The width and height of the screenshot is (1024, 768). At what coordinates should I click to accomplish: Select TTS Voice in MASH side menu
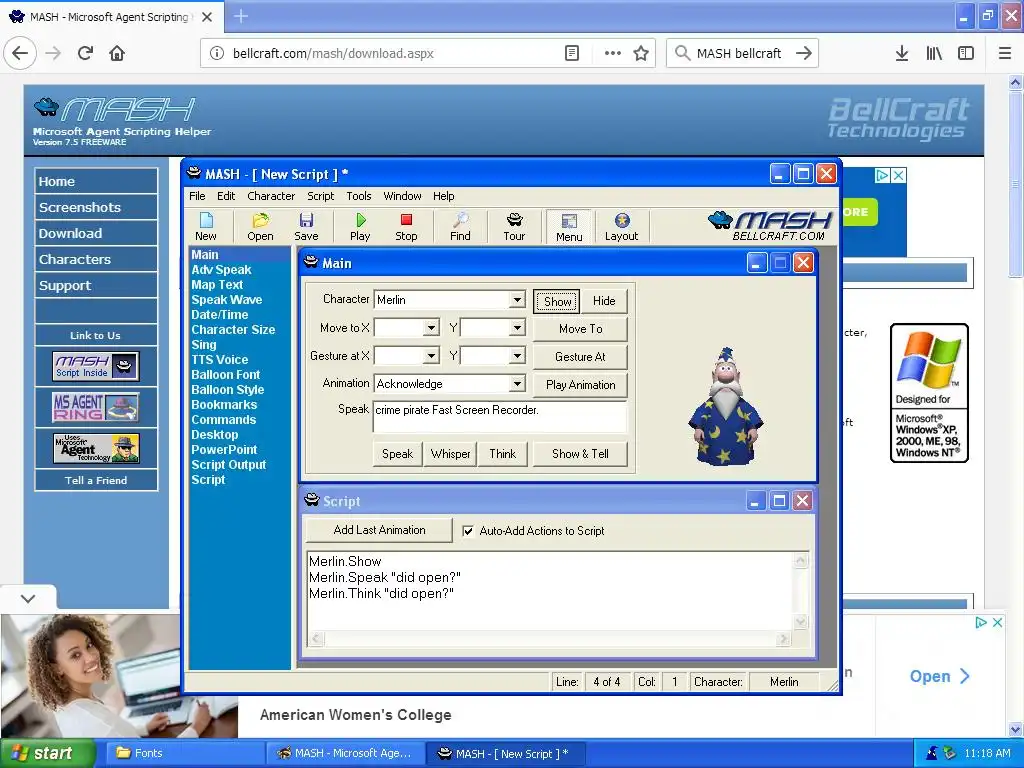click(x=219, y=360)
